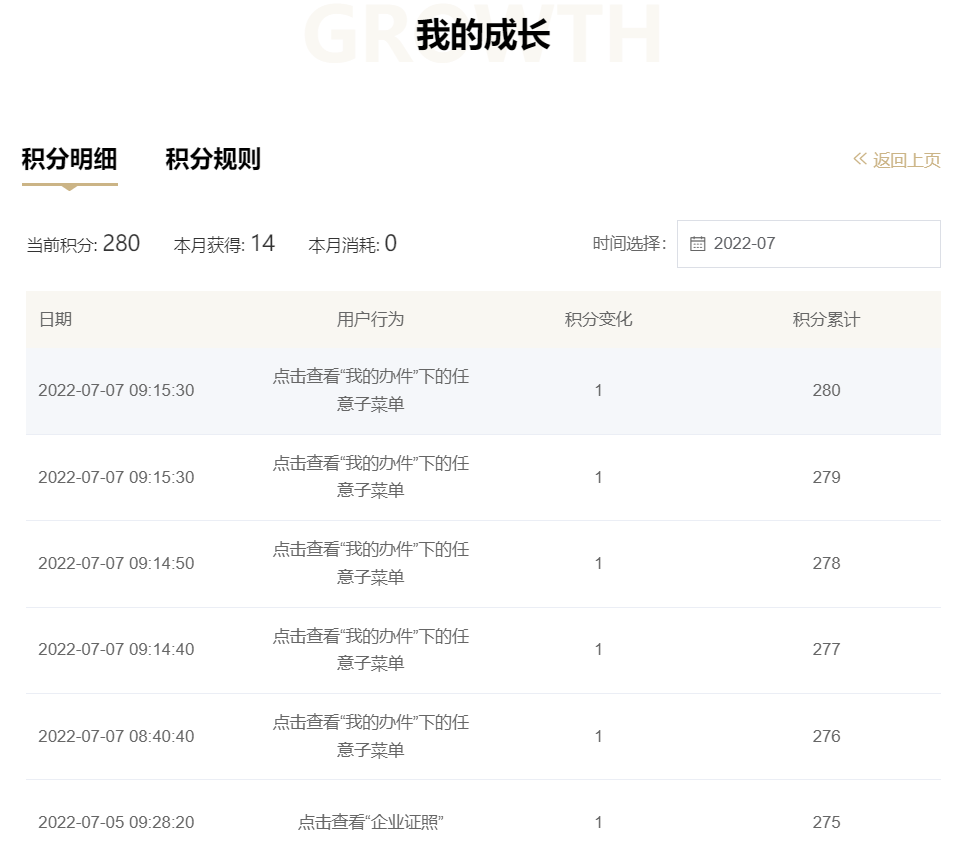This screenshot has height=850, width=967.
Task: Click the 积分累计 value 275 in the last row
Action: (x=826, y=822)
